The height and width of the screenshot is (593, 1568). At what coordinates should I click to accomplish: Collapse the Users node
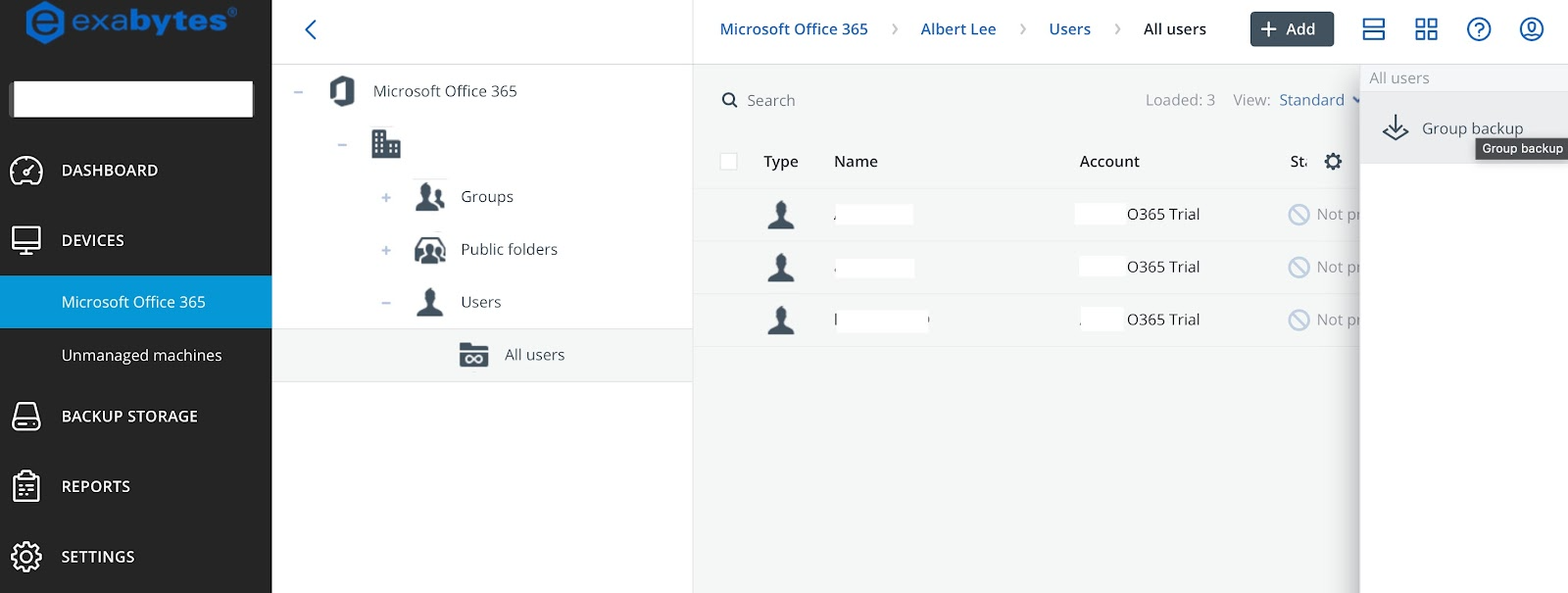pos(386,303)
